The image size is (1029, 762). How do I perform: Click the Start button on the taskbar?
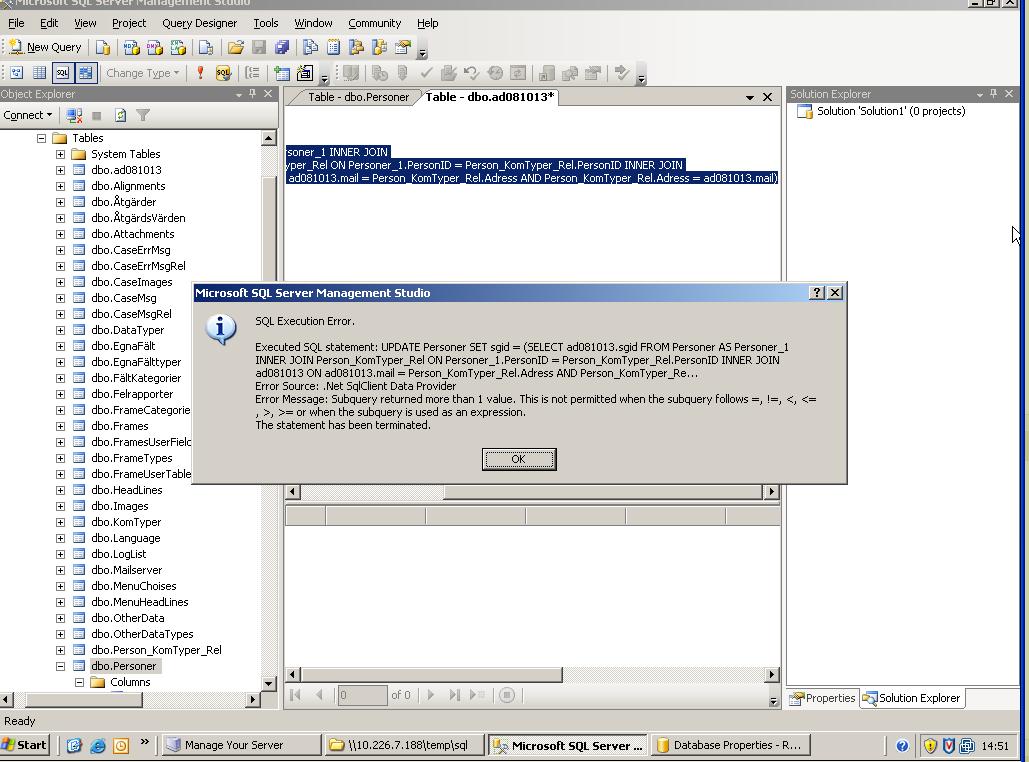tap(25, 746)
